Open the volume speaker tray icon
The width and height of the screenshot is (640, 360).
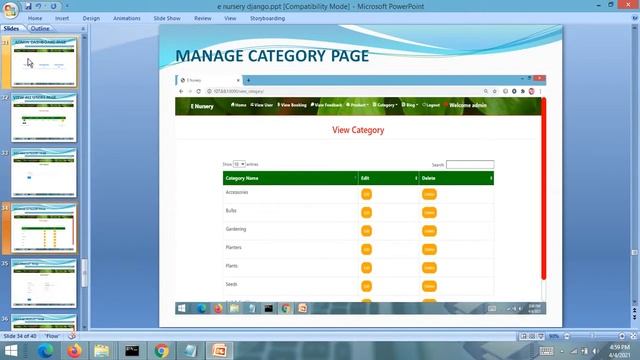point(595,351)
